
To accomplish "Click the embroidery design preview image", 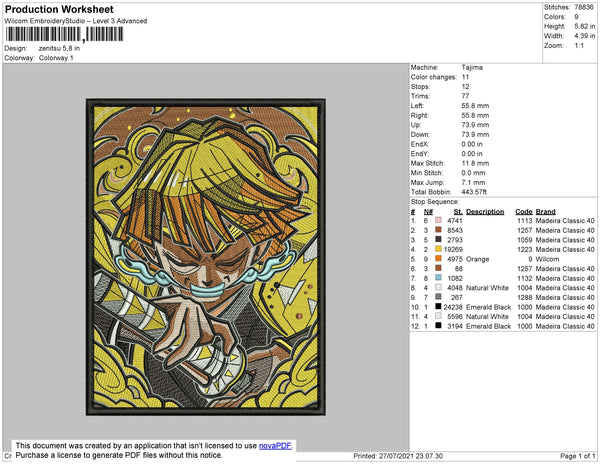I will (x=206, y=257).
